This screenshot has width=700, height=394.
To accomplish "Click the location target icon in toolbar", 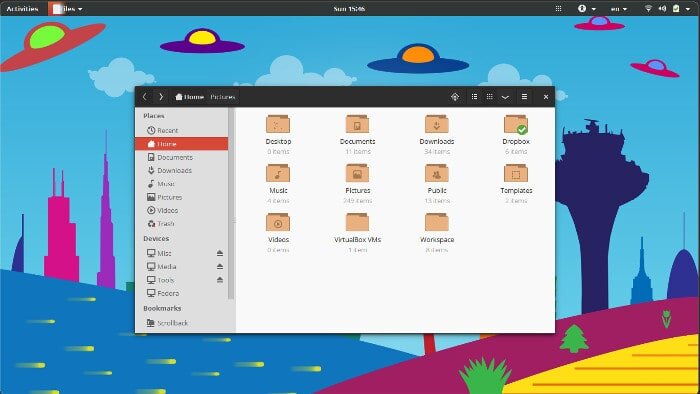I will tap(455, 97).
